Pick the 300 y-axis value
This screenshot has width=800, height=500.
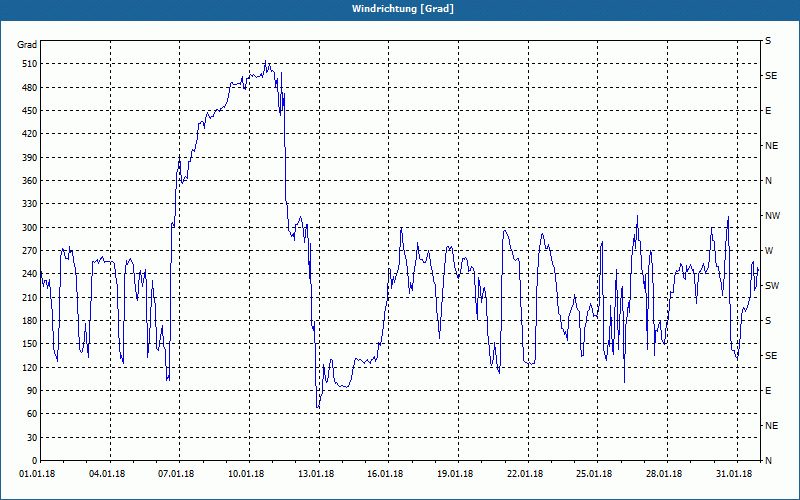(x=30, y=228)
